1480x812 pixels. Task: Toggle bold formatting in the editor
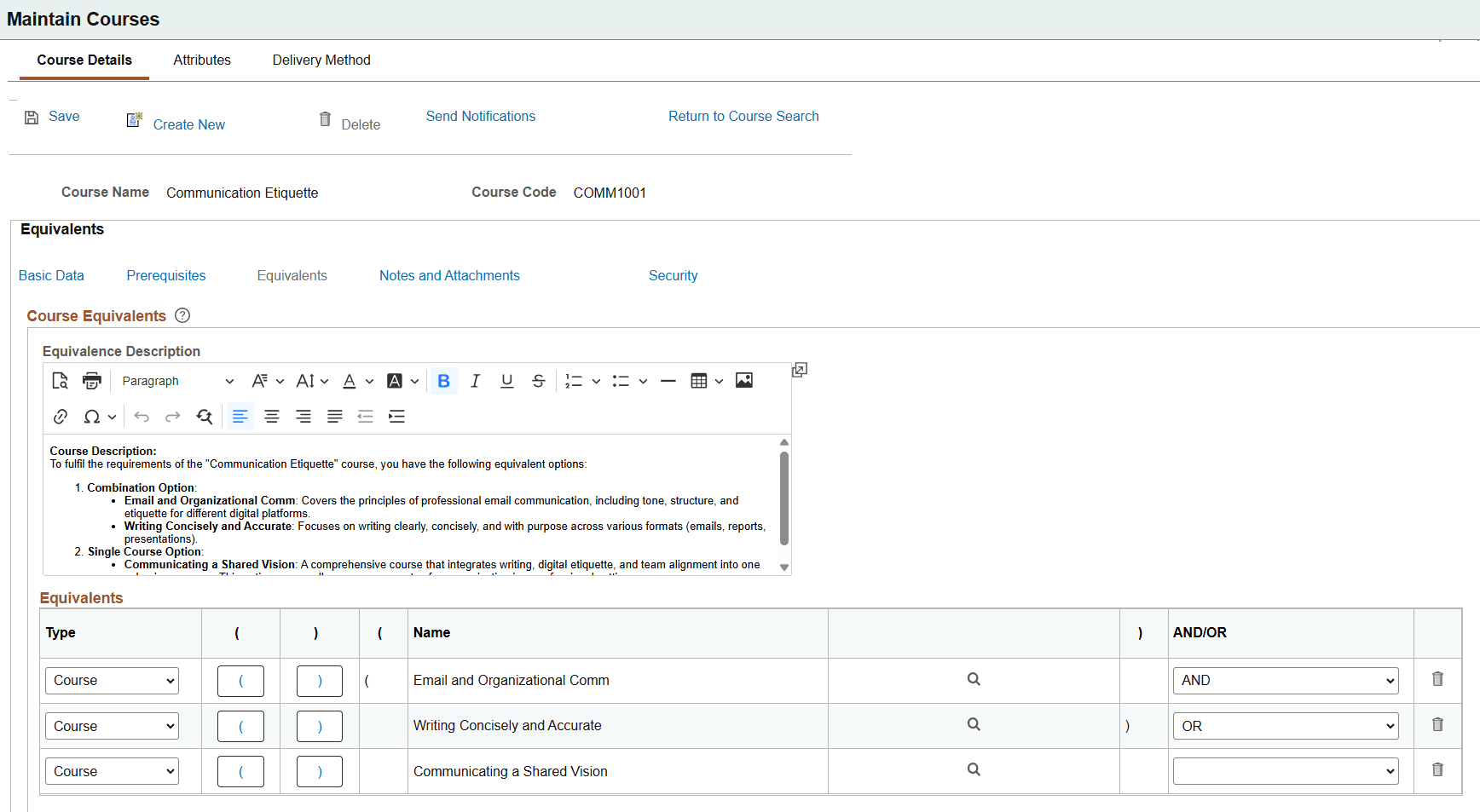click(443, 381)
